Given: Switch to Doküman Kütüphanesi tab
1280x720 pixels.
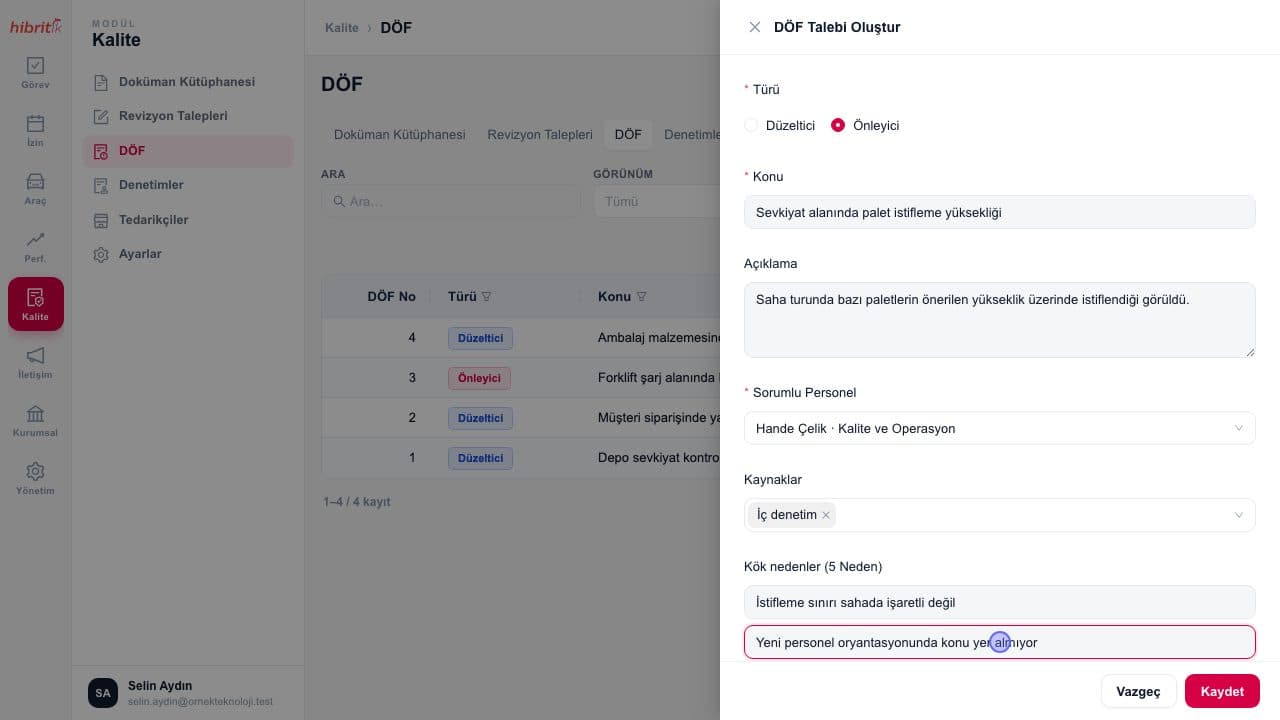Looking at the screenshot, I should click(400, 134).
